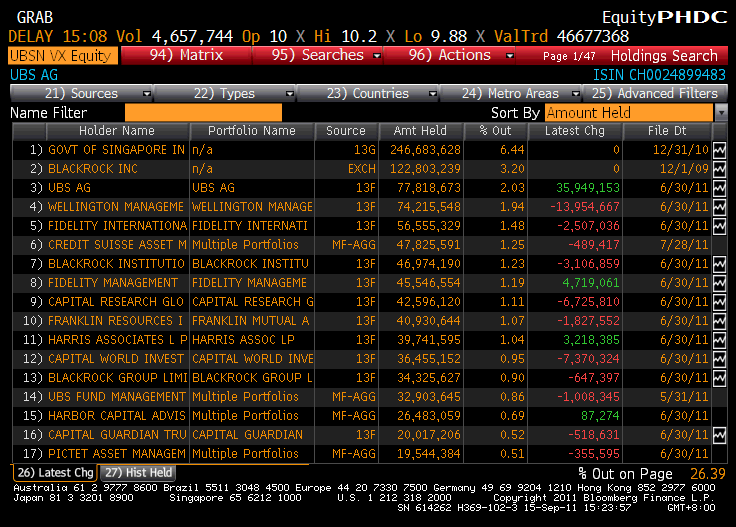
Task: Open the Sort By dropdown arrow
Action: 721,113
